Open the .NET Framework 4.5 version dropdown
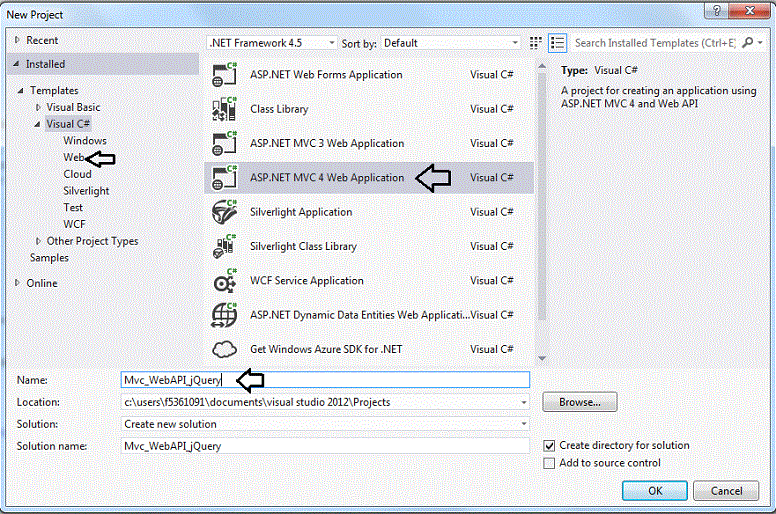This screenshot has height=514, width=776. coord(272,43)
